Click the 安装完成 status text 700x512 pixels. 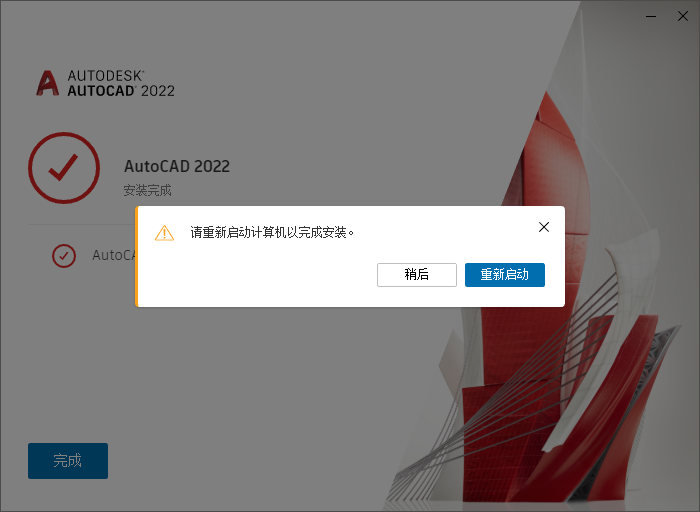click(147, 191)
